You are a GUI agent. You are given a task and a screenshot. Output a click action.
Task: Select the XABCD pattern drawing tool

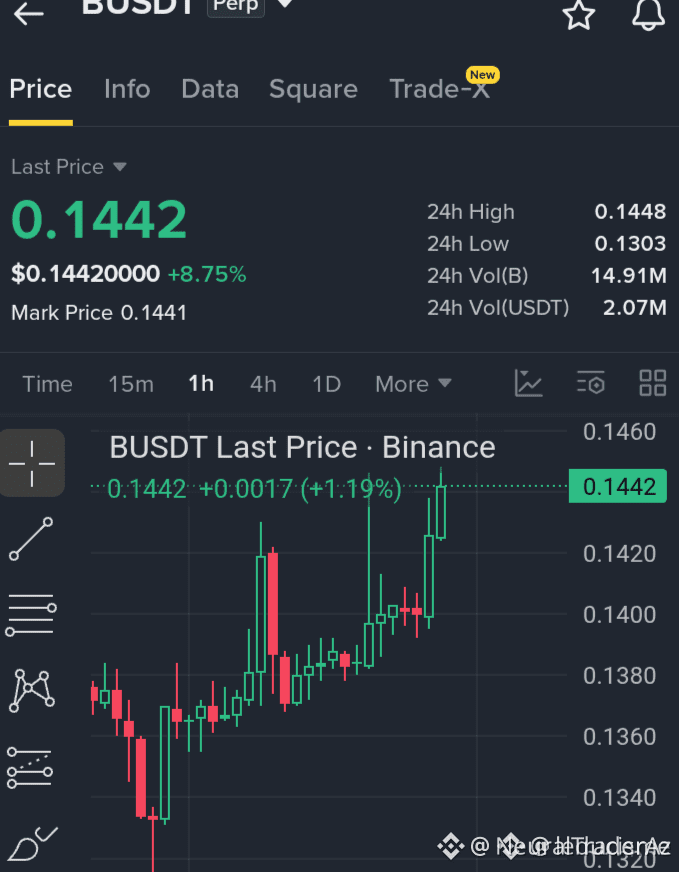pos(32,691)
